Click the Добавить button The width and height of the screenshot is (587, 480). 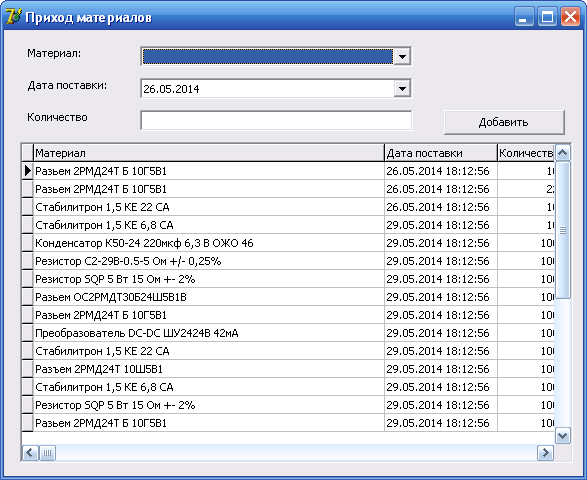point(504,122)
